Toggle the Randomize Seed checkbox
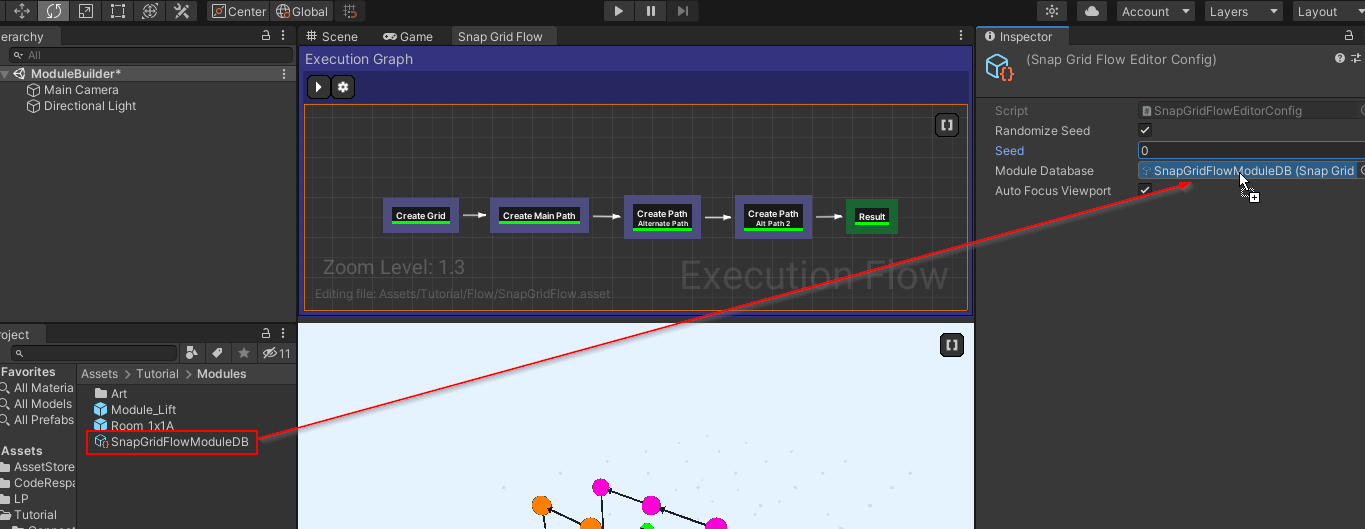The image size is (1365, 529). point(1145,131)
